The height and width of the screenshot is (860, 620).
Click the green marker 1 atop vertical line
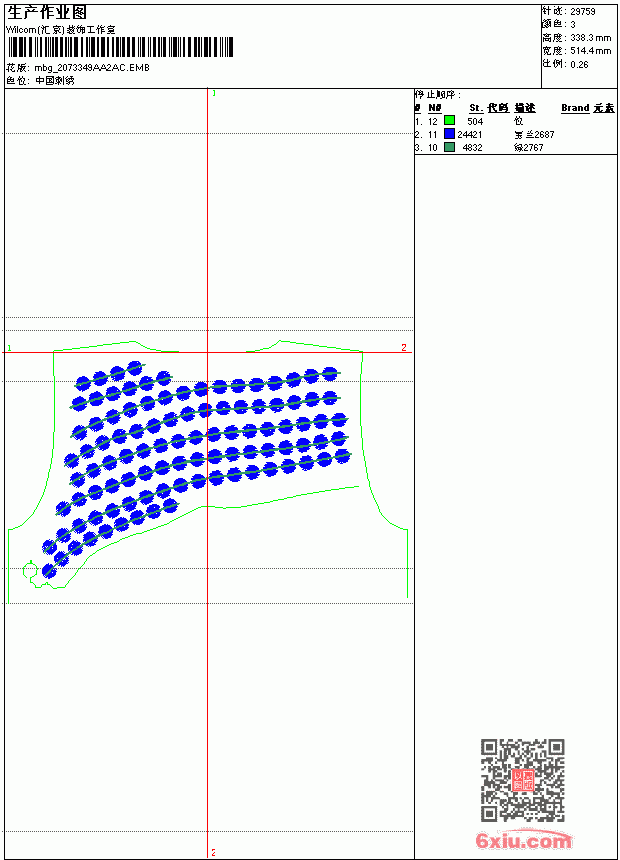pos(214,93)
